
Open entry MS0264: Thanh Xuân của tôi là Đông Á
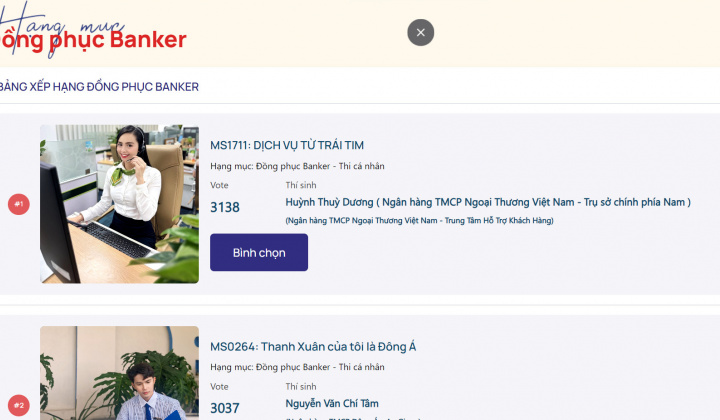tap(313, 347)
